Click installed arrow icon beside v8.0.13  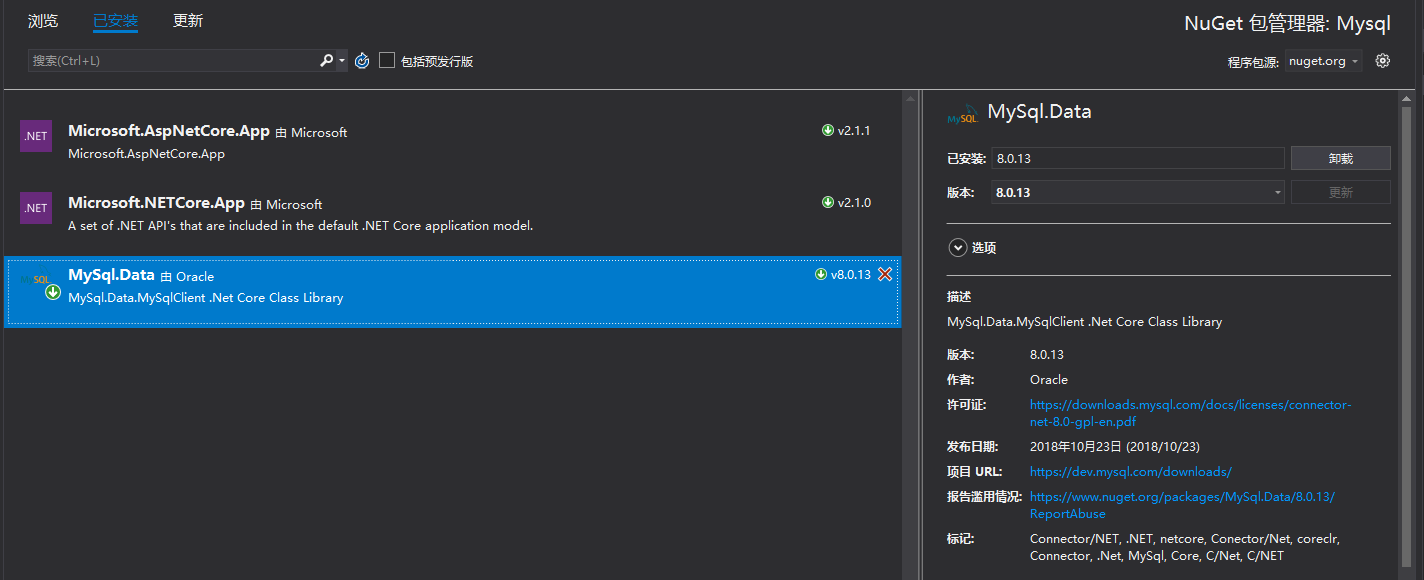tap(821, 274)
